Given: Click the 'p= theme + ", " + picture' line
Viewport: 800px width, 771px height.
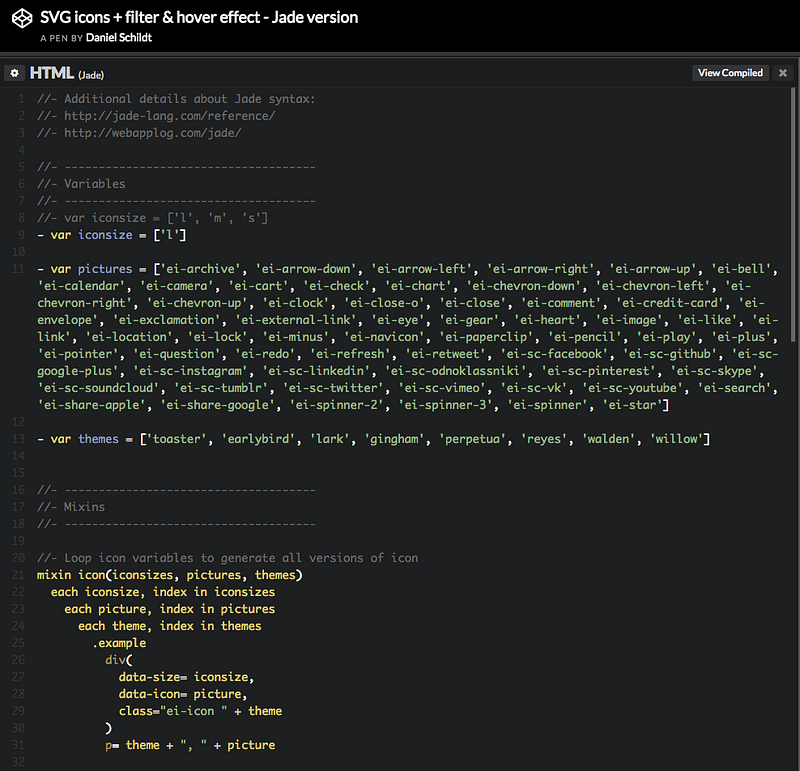Looking at the screenshot, I should [190, 745].
